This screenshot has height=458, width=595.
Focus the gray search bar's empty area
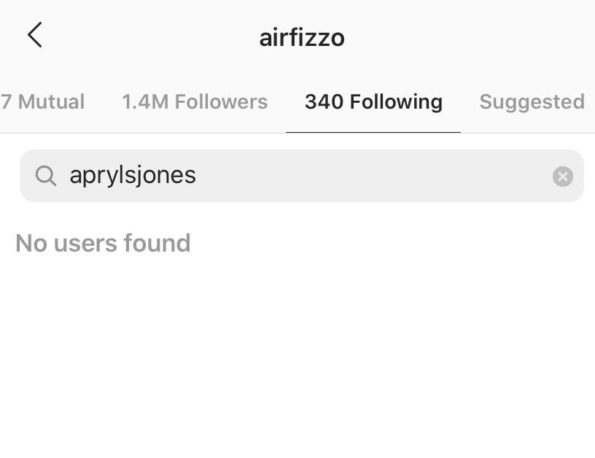[x=372, y=176]
